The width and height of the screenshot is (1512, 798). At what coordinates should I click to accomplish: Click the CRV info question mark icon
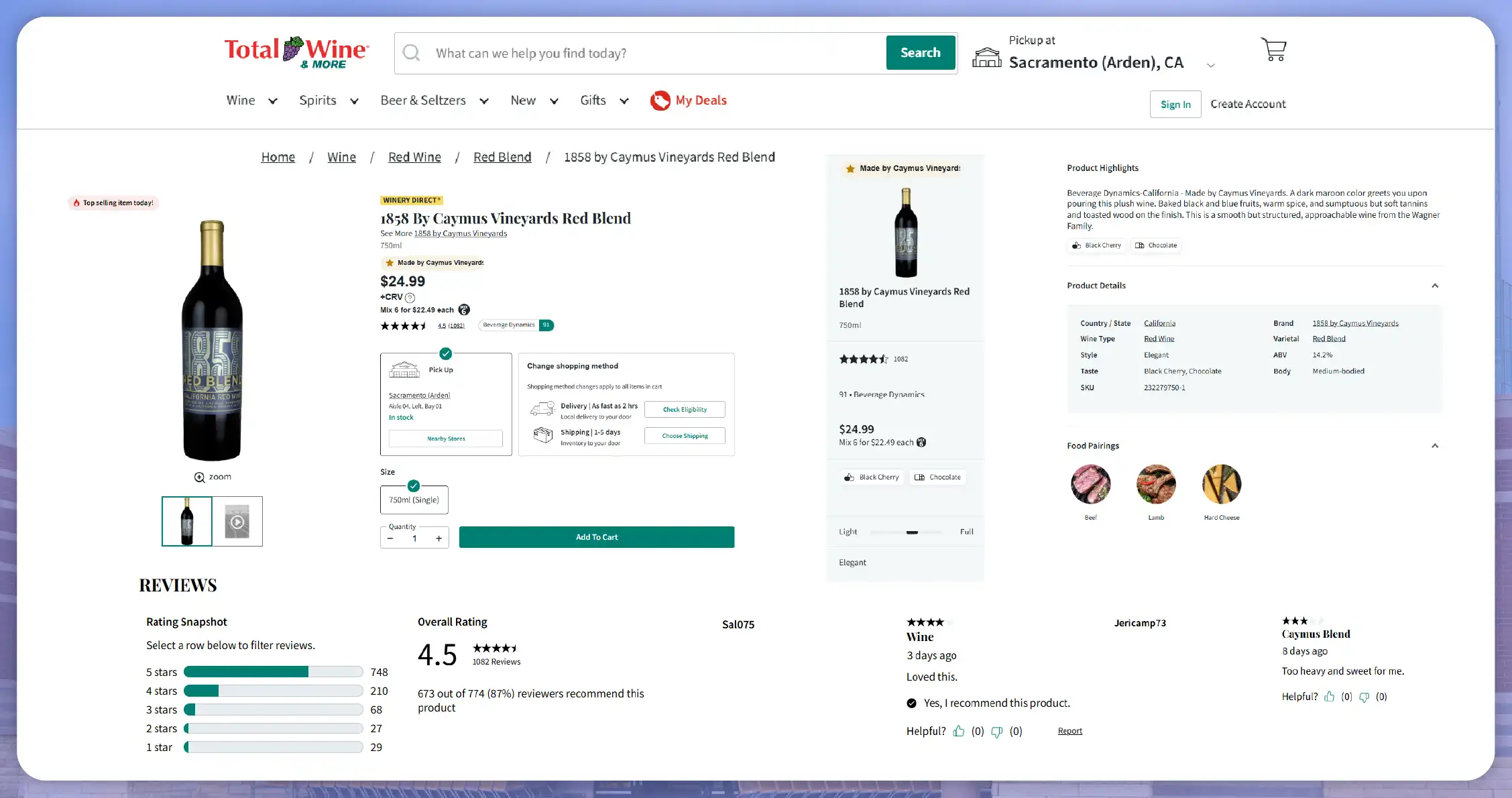410,298
